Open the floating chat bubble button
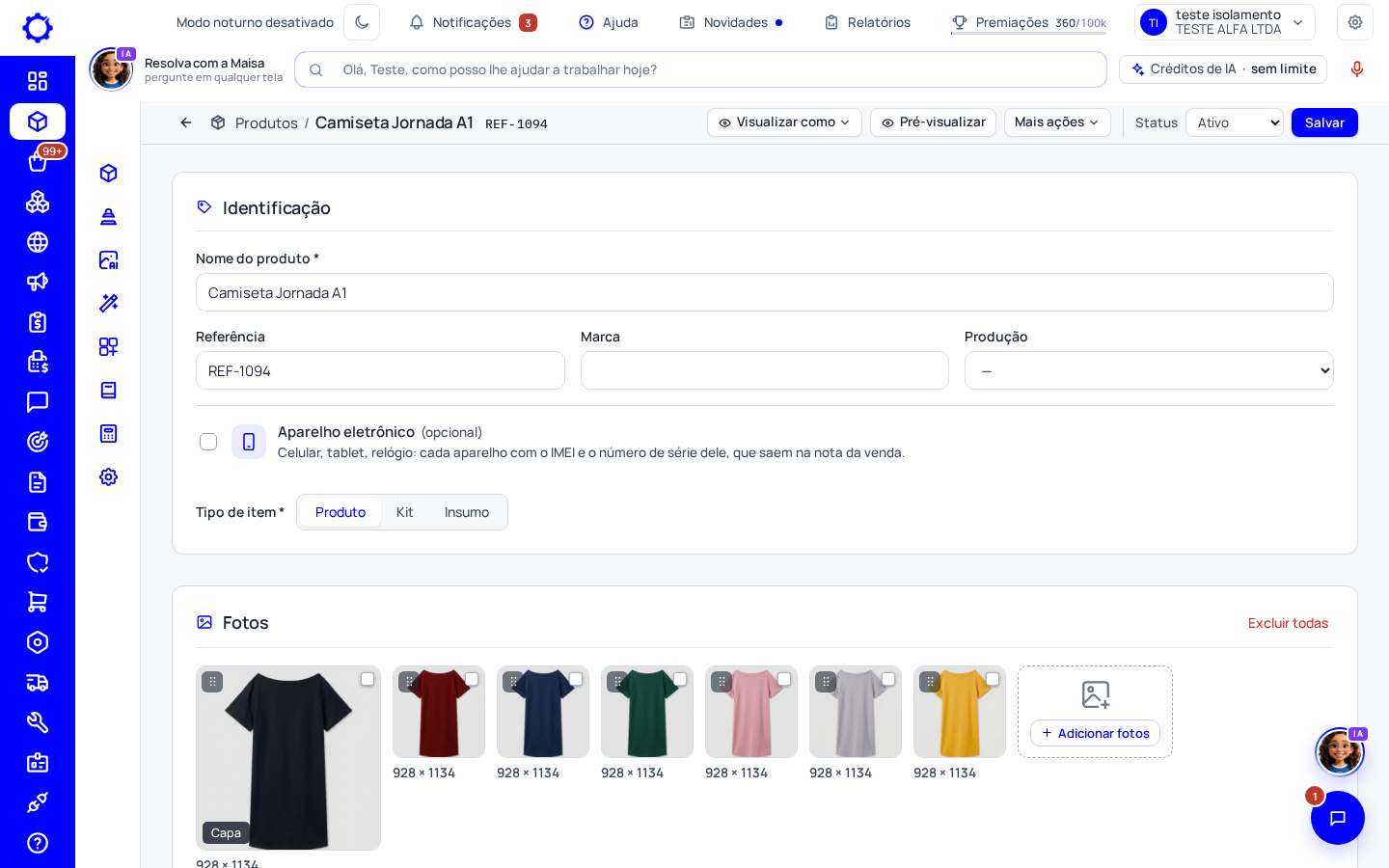1389x868 pixels. point(1338,818)
